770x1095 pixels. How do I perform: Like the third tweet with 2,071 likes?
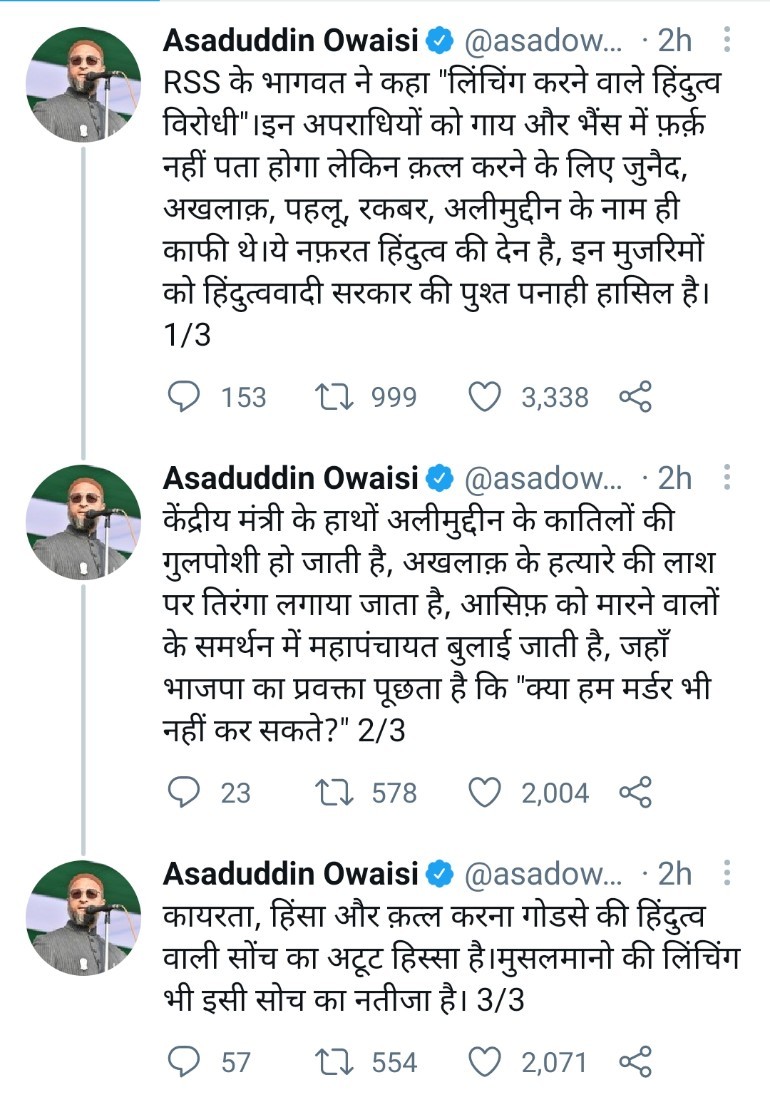pos(485,1061)
